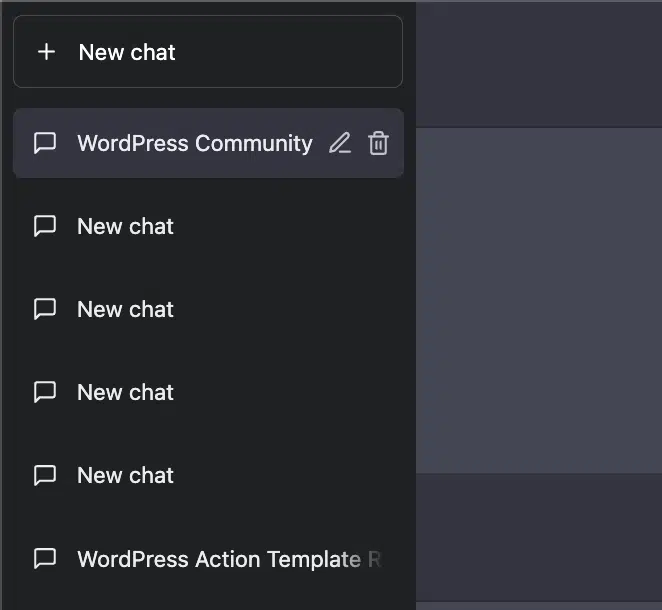662x610 pixels.
Task: Click the chat bubble icon beside WordPress Action Template
Action: [45, 559]
